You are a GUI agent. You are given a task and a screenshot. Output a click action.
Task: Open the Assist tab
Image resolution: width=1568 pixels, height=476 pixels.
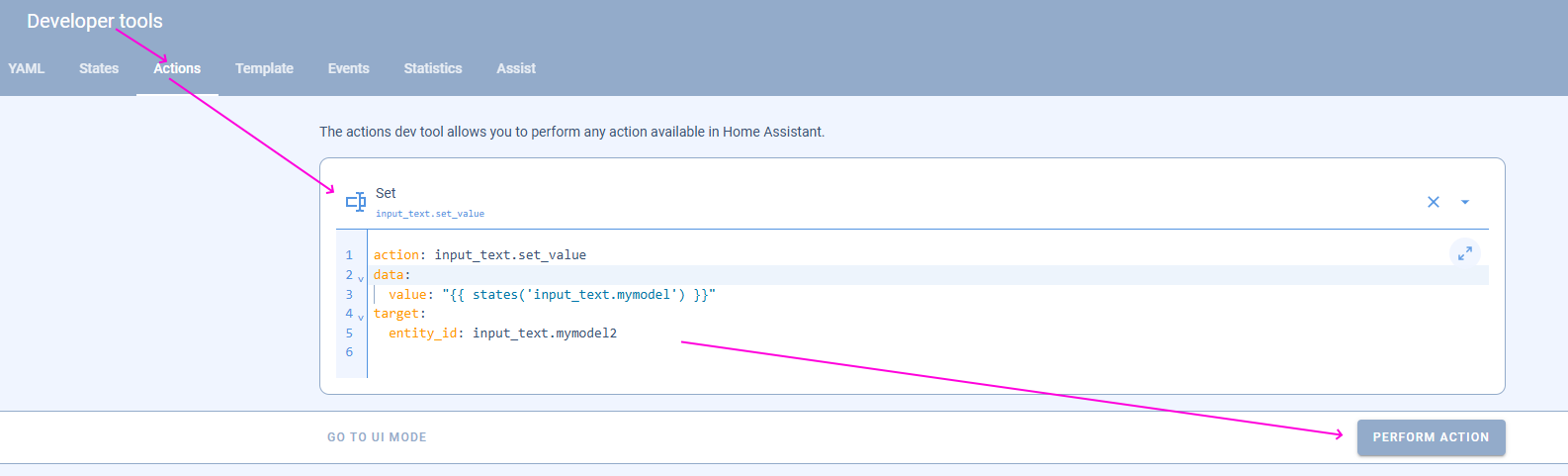[516, 68]
